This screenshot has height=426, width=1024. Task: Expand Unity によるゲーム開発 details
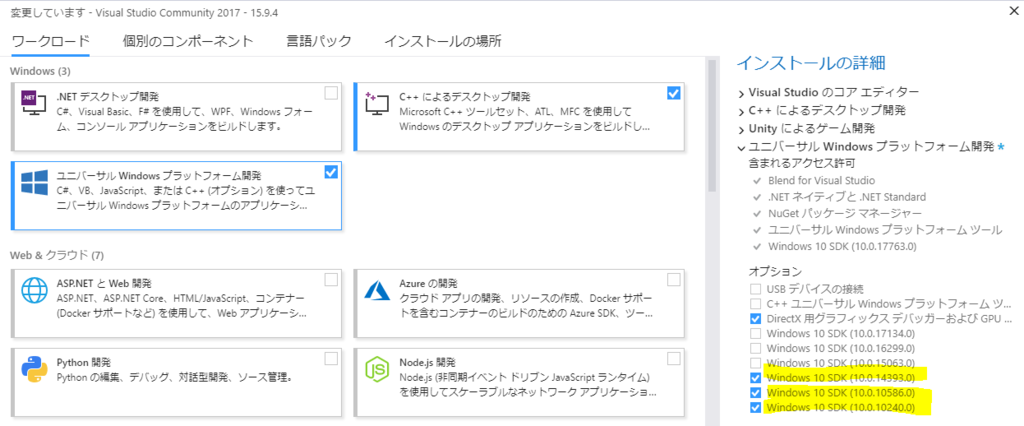point(742,128)
